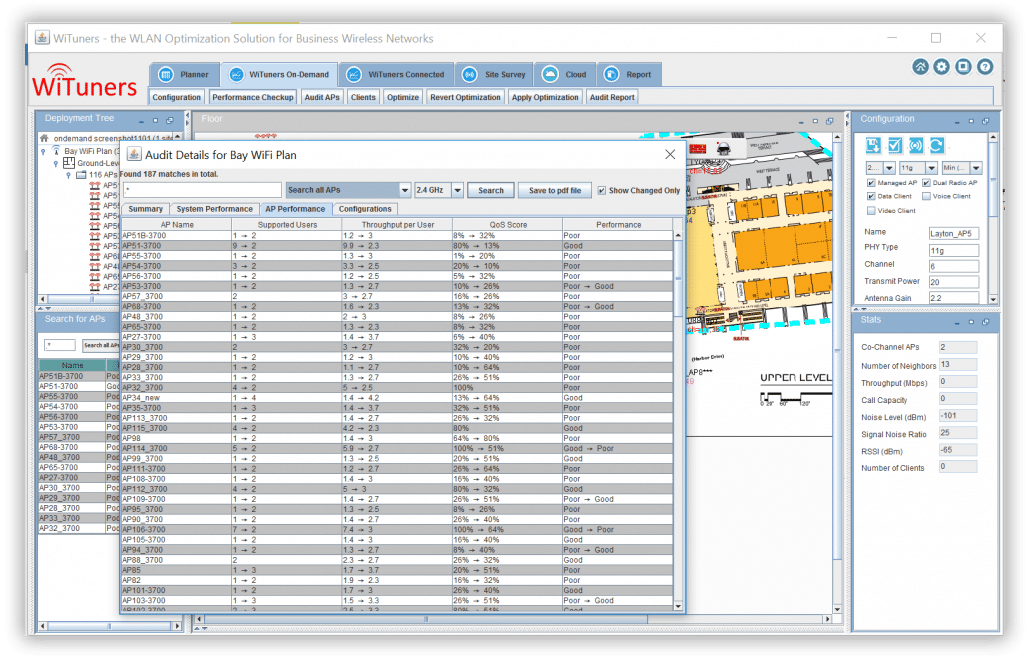Switch to the WiTuners Connected tab

point(395,75)
